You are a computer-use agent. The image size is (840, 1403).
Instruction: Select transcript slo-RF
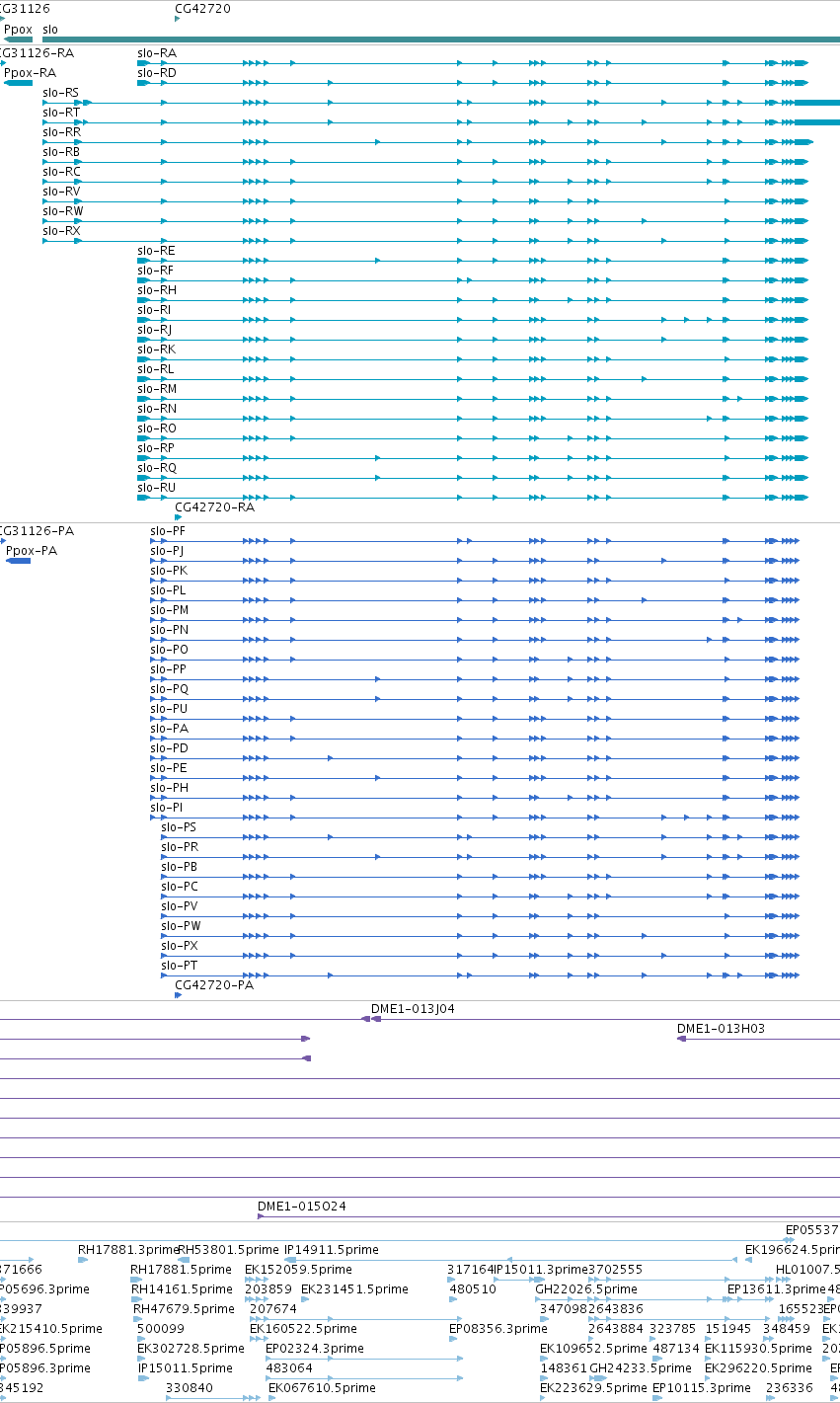(156, 271)
